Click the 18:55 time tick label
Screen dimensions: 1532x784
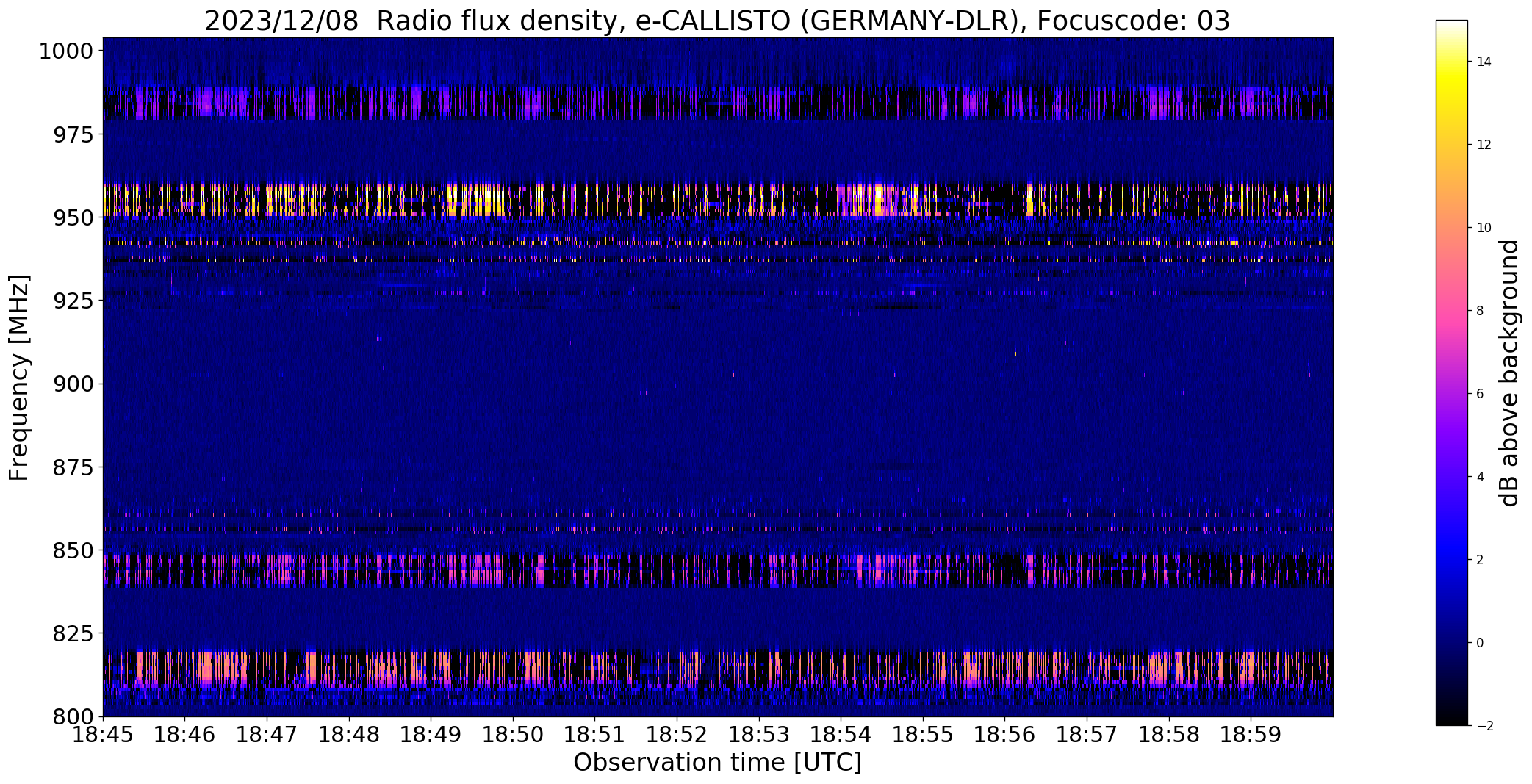coord(923,735)
